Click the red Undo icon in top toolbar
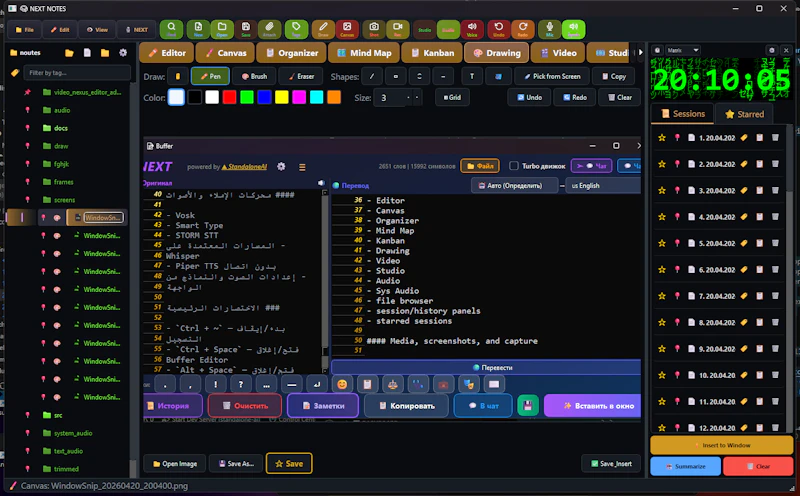The height and width of the screenshot is (496, 800). coord(498,29)
